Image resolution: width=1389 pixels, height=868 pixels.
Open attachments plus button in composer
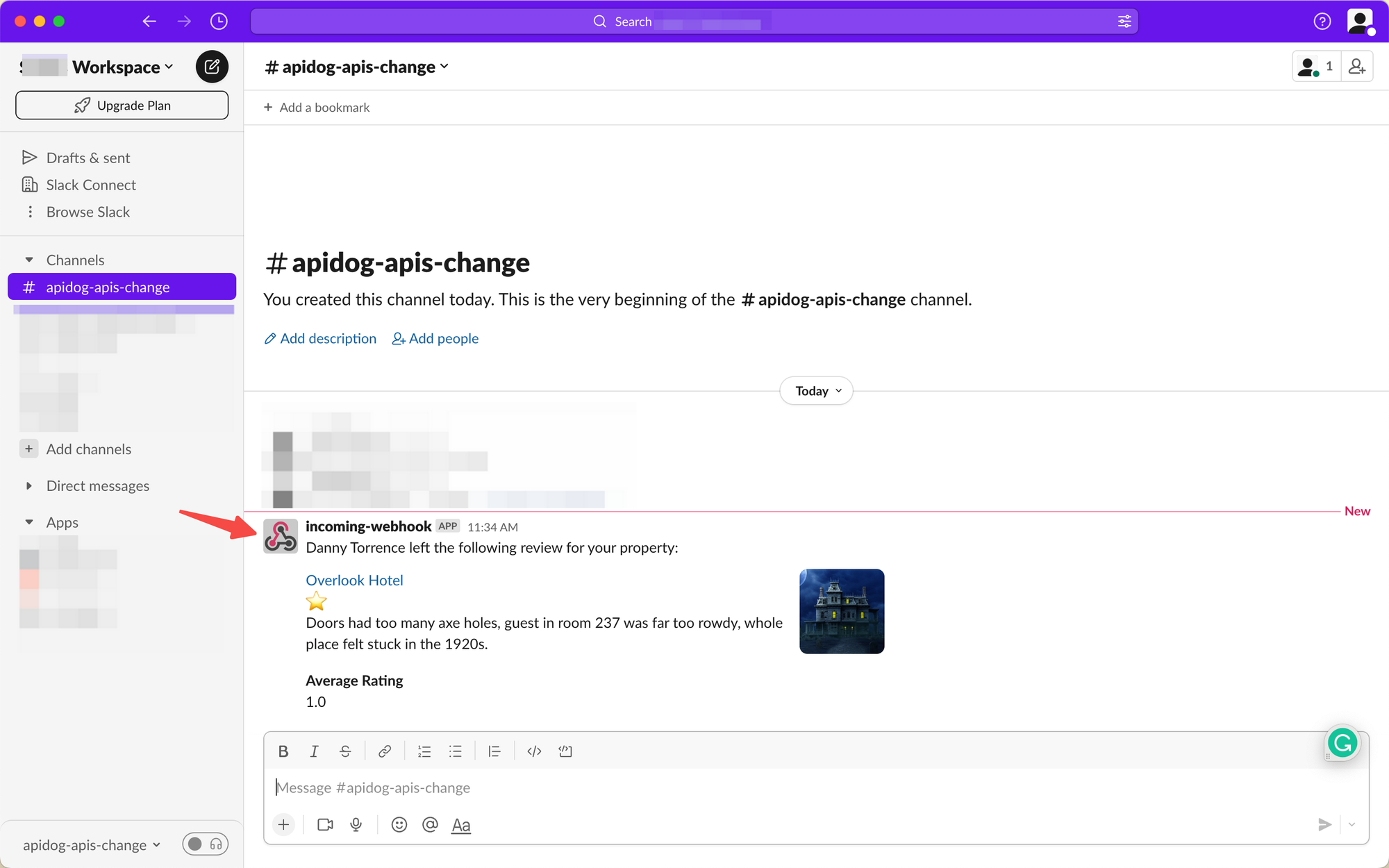(283, 824)
